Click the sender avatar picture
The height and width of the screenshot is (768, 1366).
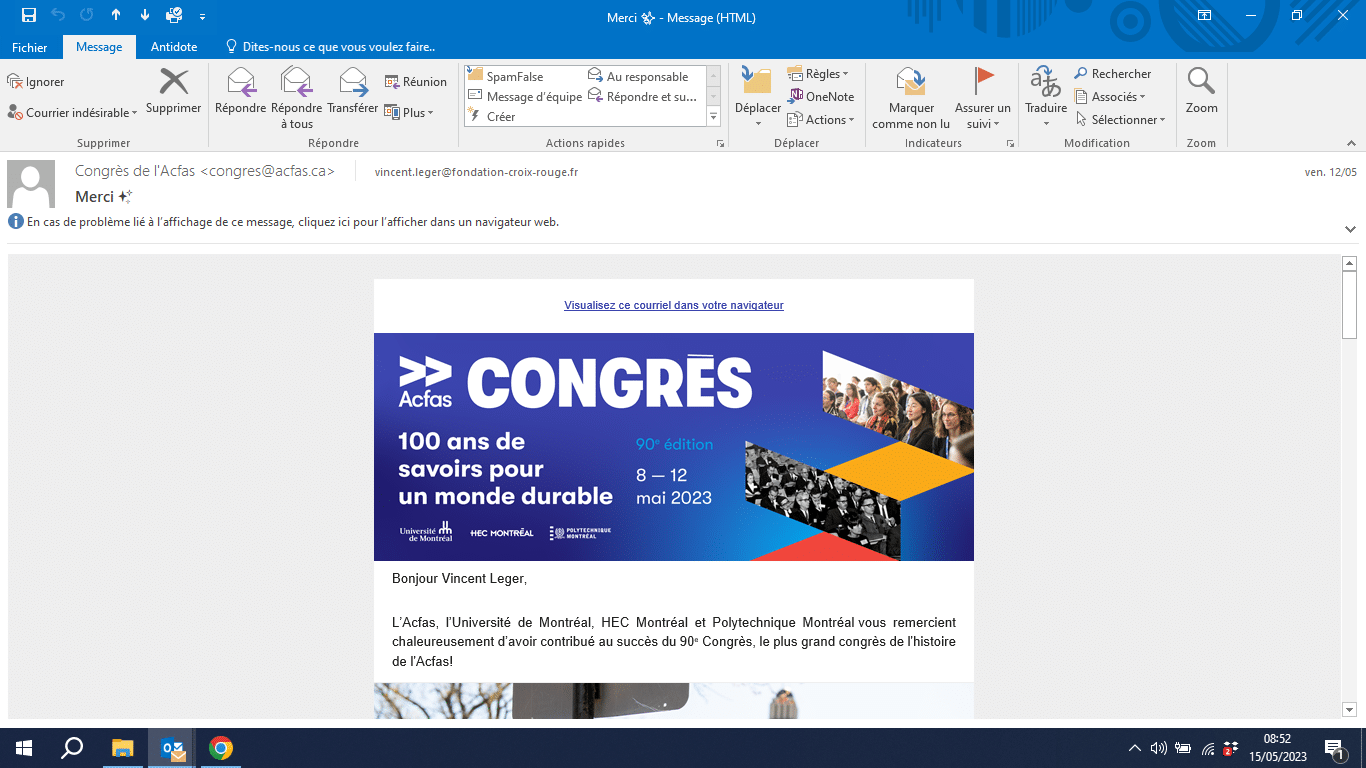(x=31, y=184)
